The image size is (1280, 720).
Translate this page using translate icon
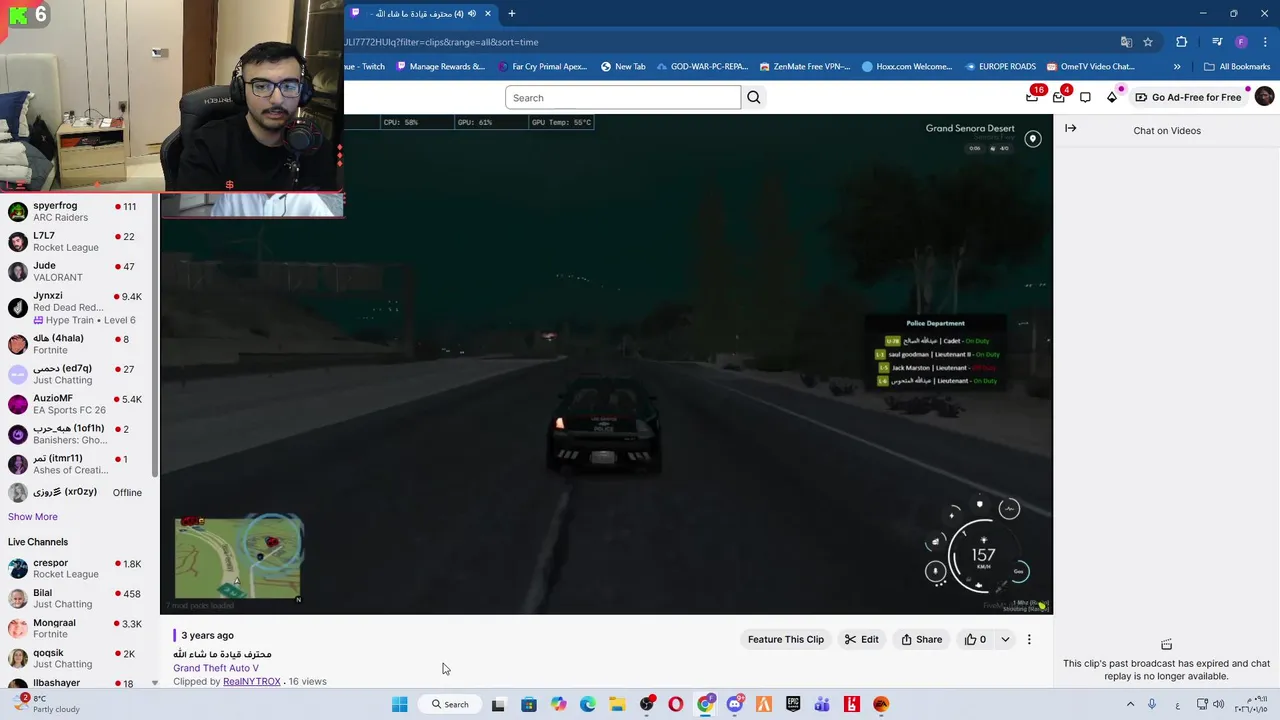(x=1126, y=42)
